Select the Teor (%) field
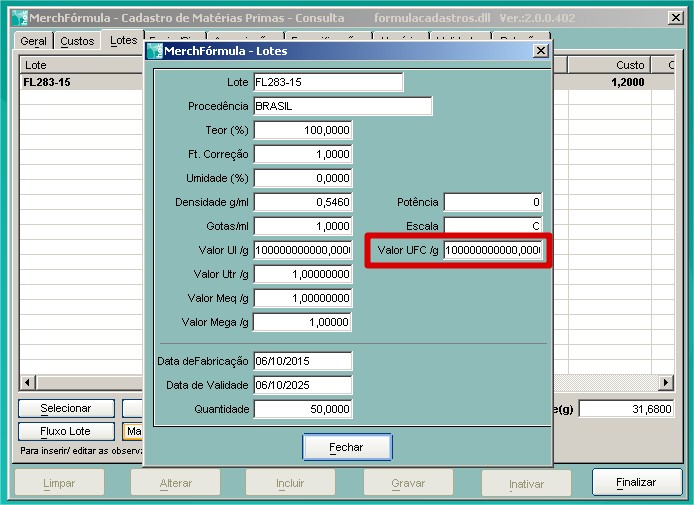 (x=303, y=130)
